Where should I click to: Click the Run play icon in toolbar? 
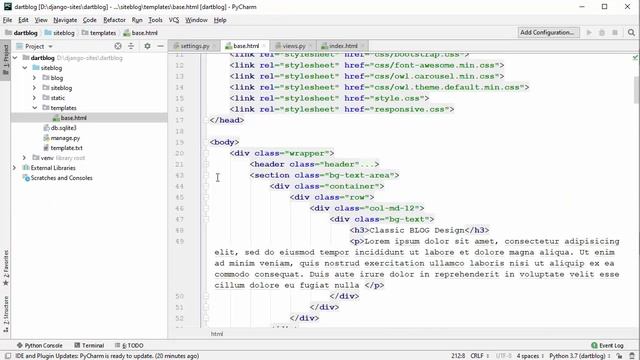click(589, 33)
